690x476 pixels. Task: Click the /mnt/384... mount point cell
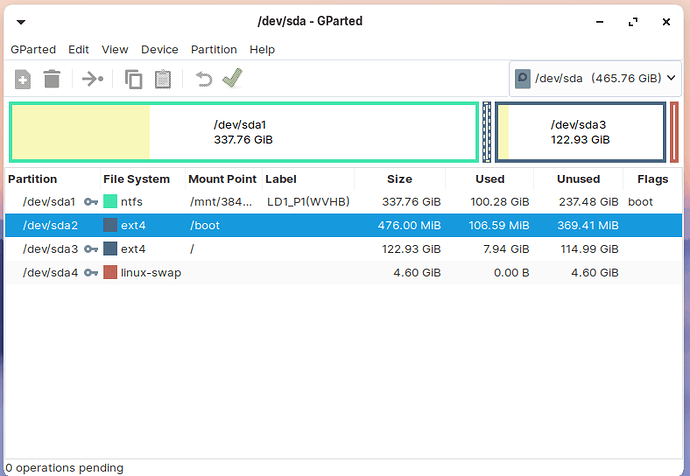221,202
